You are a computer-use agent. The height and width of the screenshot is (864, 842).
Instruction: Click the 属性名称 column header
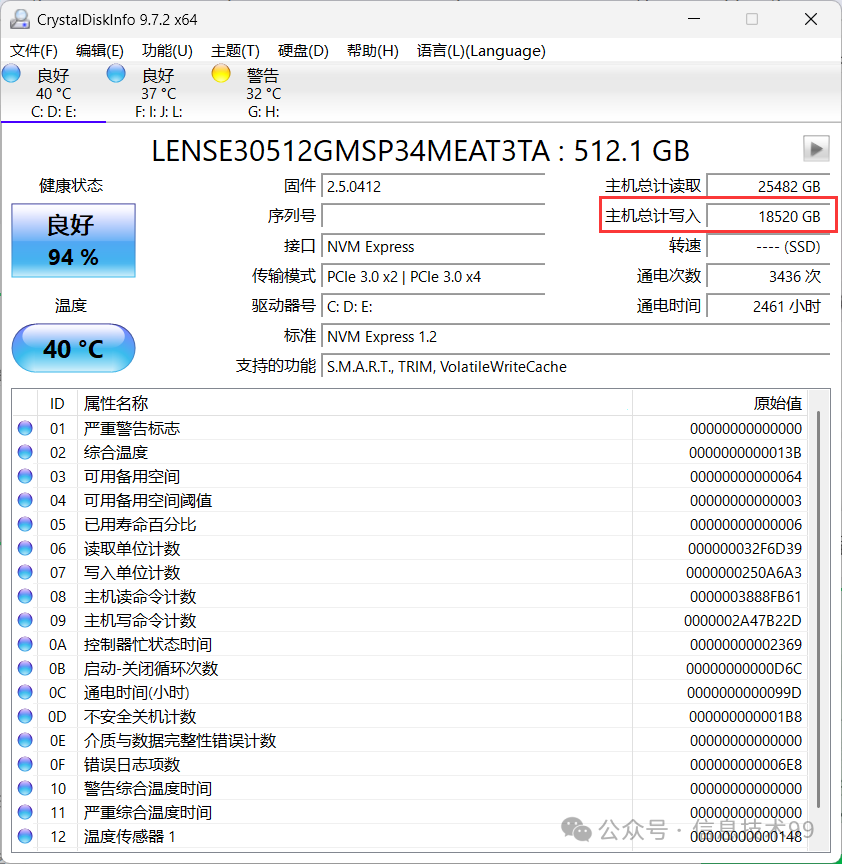pos(116,403)
